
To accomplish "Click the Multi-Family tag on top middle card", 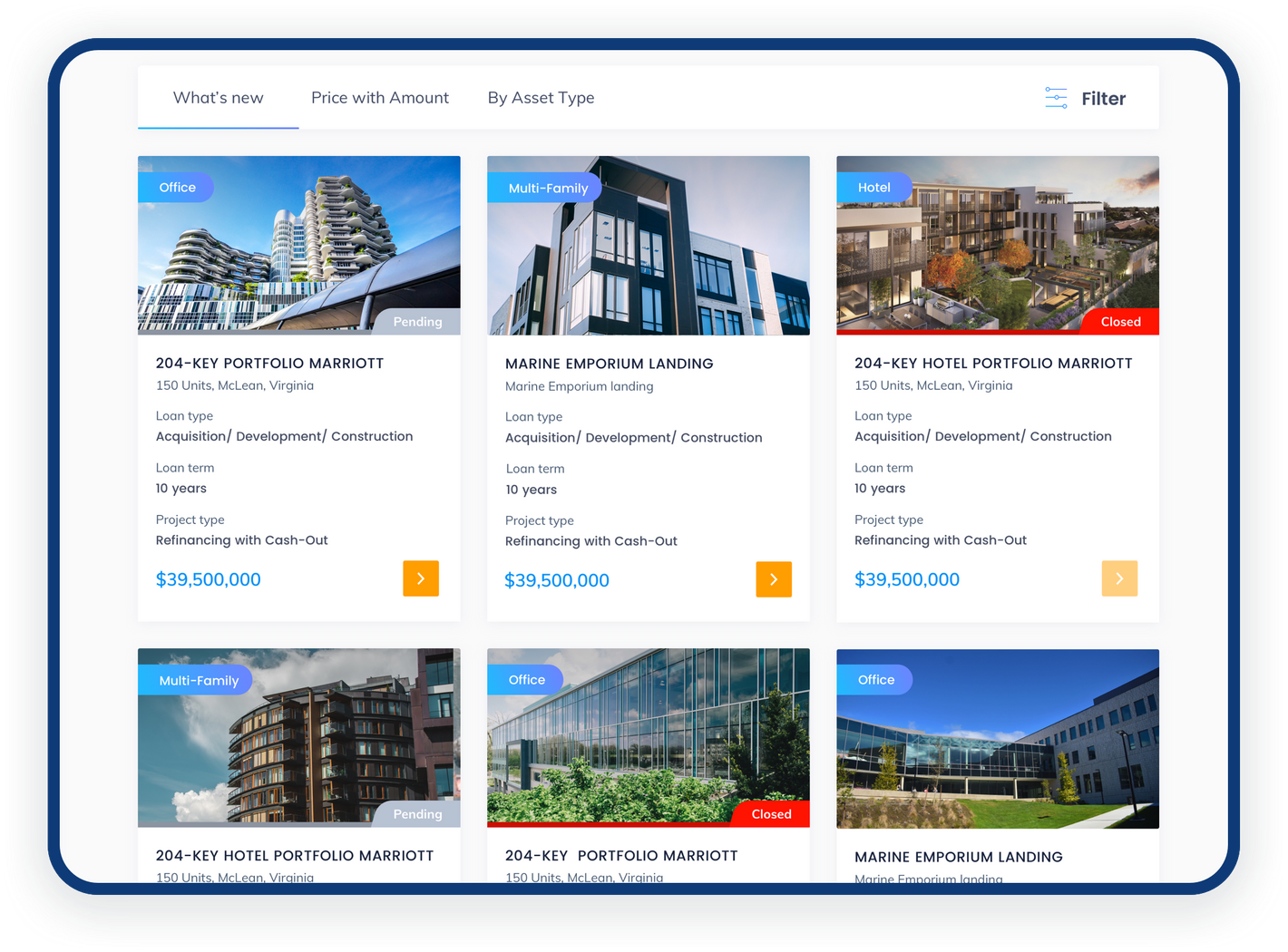I will 547,189.
